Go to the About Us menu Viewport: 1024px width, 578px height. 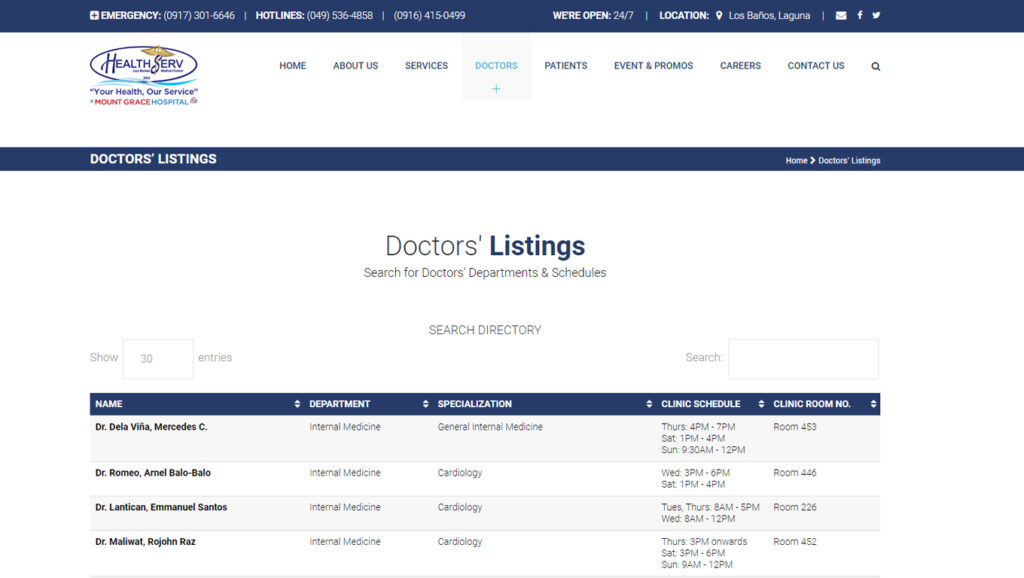[x=355, y=66]
